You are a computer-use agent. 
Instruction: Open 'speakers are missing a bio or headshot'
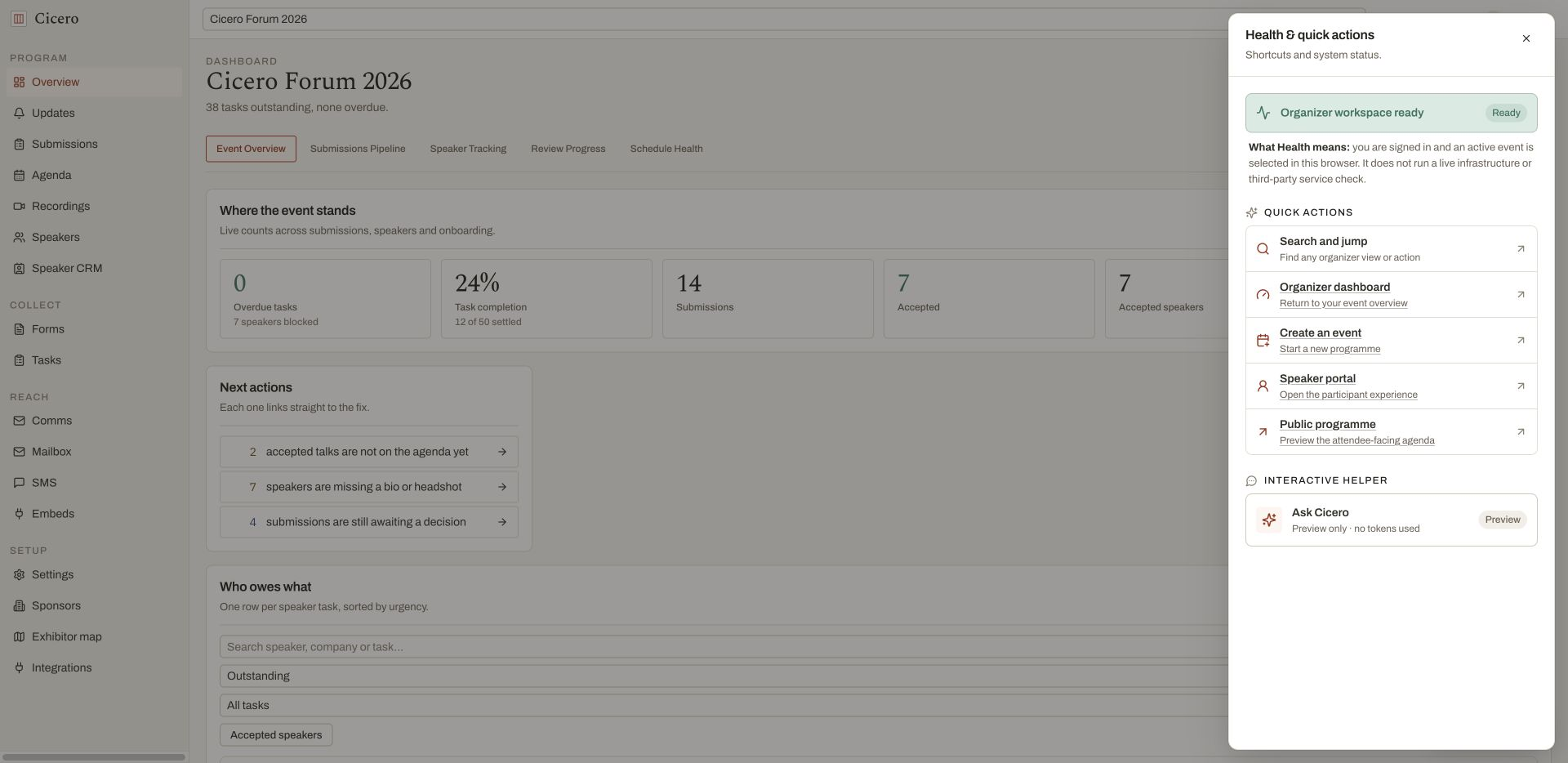368,487
